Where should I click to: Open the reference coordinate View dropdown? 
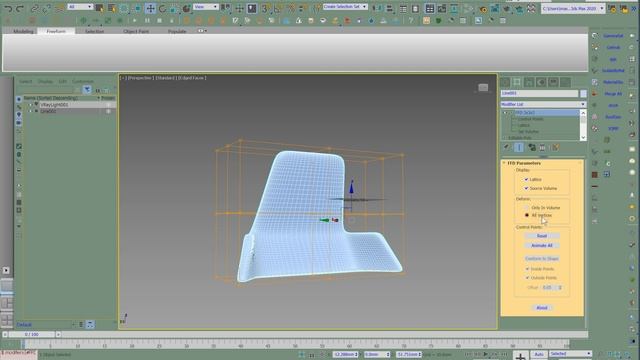pos(206,7)
